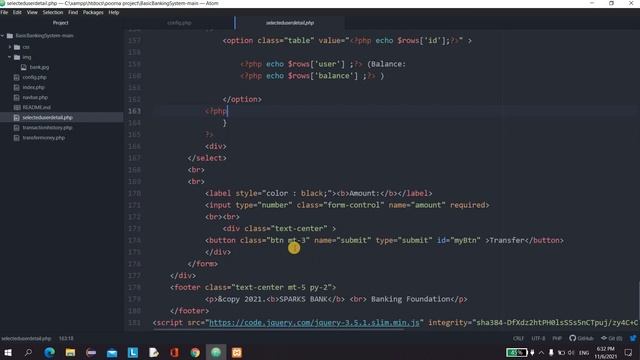Screen dimensions: 640x360
Task: Click the ENG language indicator
Action: 584,353
